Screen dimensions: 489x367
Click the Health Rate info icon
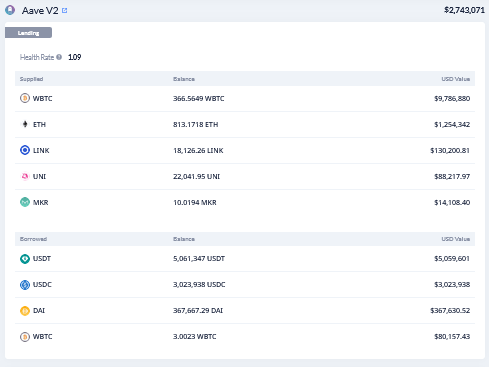(x=59, y=57)
